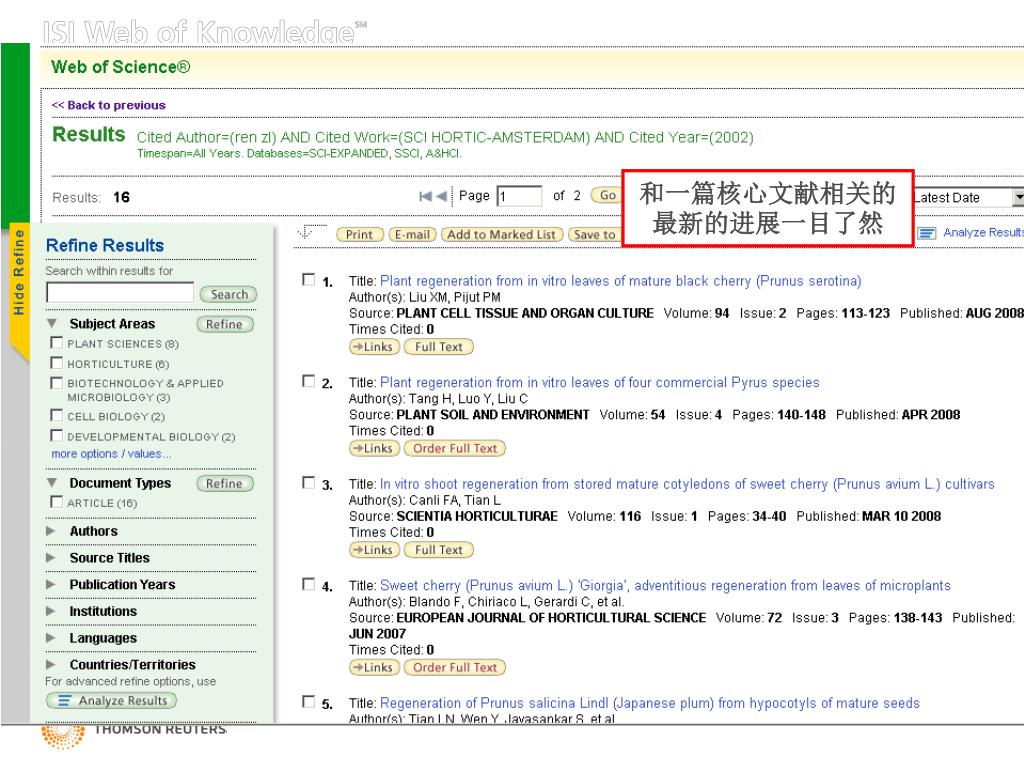Open Links for 'Giorgia' sweet cherry article

pyautogui.click(x=374, y=667)
